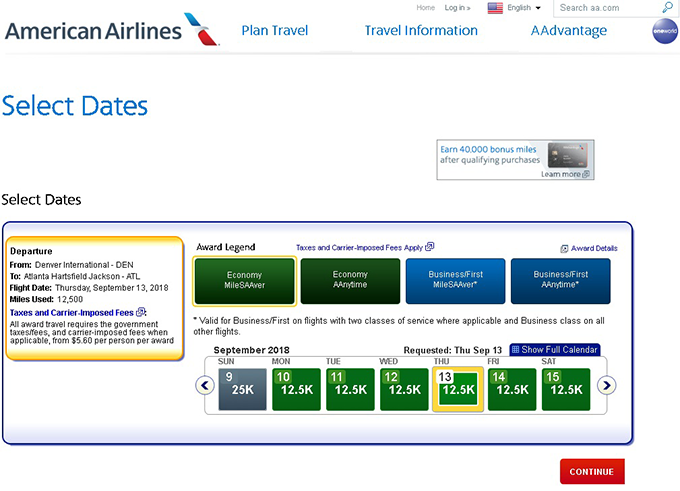Open the AAdvantage menu
Viewport: 680px width, 491px height.
tap(569, 31)
